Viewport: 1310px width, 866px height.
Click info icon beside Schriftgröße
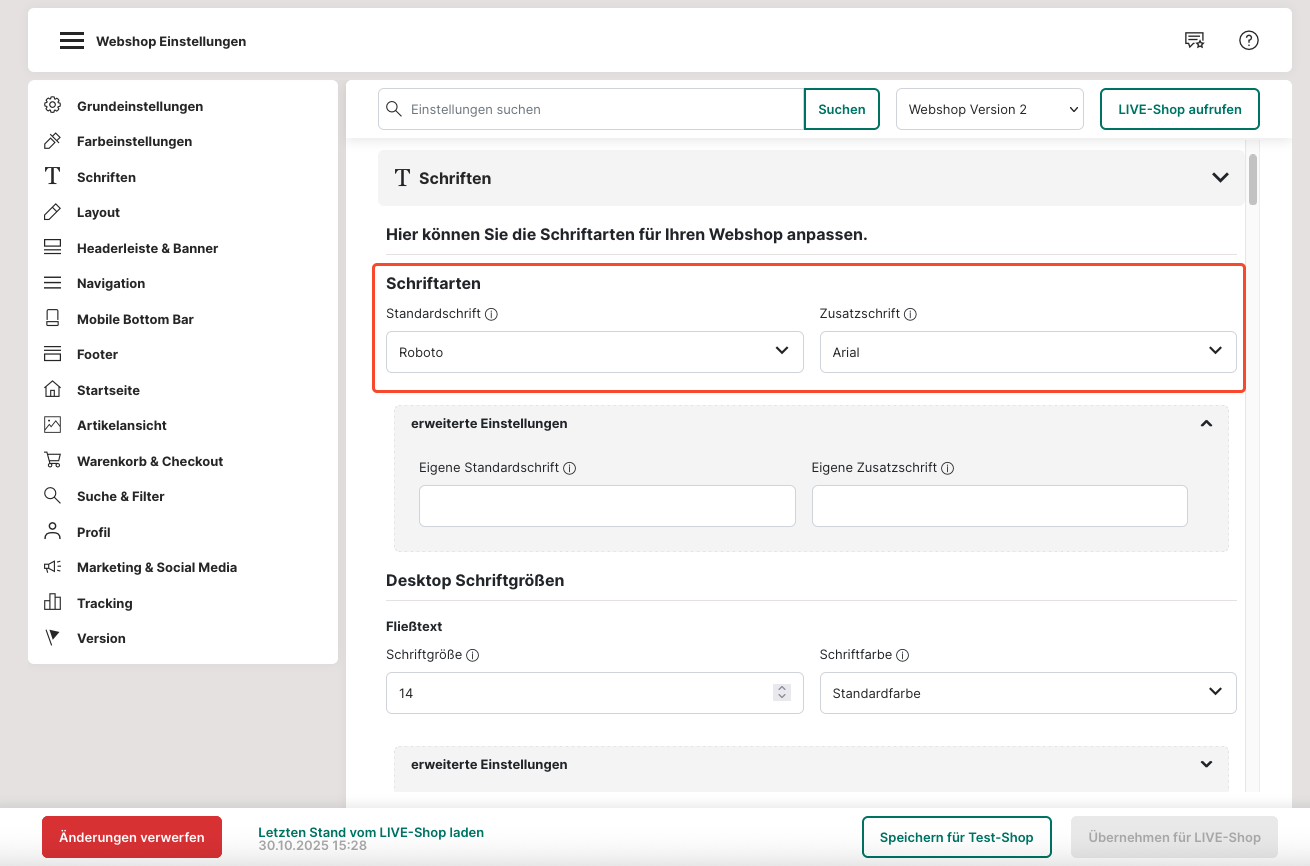(473, 656)
